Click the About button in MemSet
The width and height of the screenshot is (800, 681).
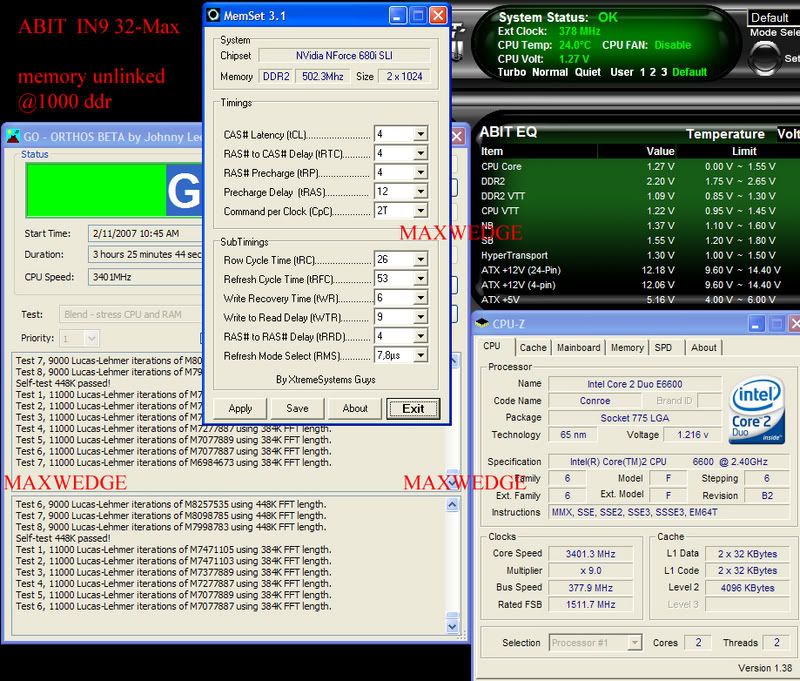355,409
